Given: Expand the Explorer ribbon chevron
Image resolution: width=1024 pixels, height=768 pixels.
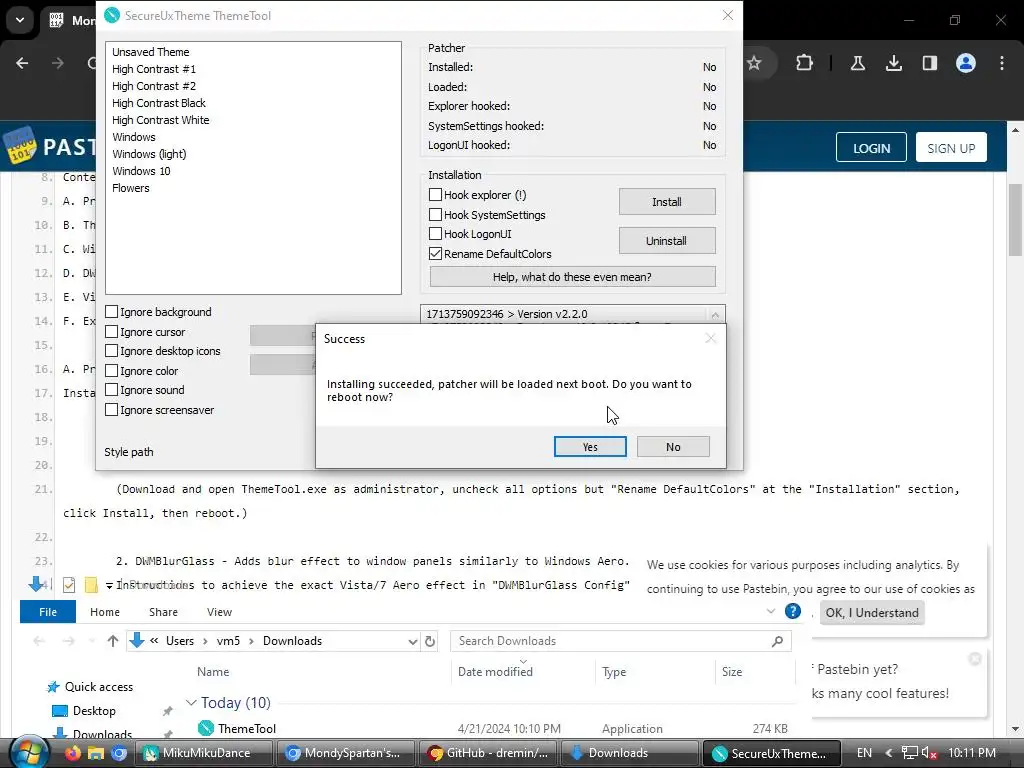Looking at the screenshot, I should pos(771,611).
